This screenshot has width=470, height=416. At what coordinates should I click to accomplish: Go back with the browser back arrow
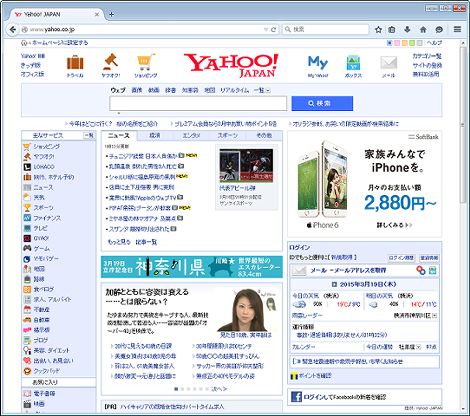click(13, 30)
